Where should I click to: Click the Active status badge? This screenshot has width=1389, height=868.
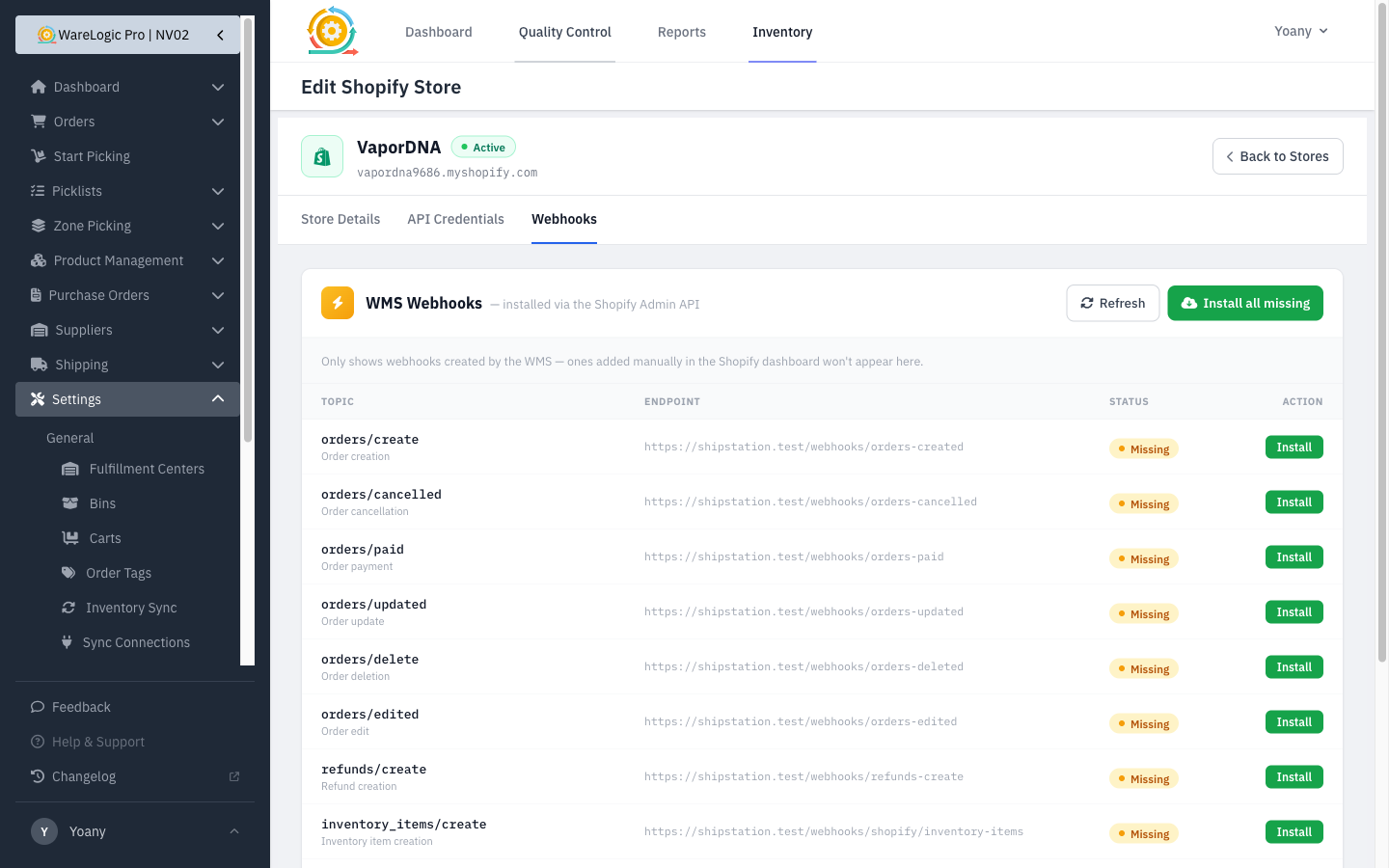click(483, 148)
